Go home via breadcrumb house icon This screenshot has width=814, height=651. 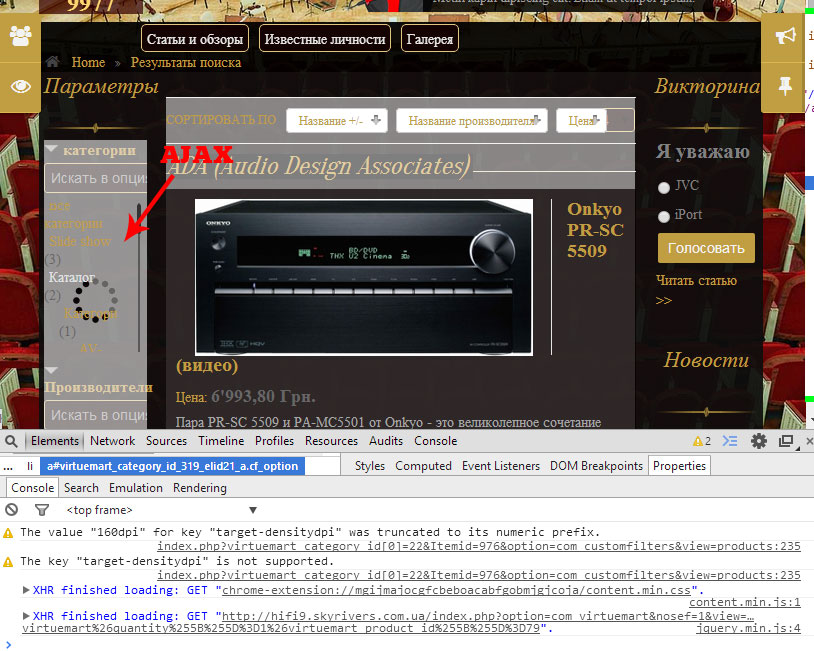pos(52,62)
